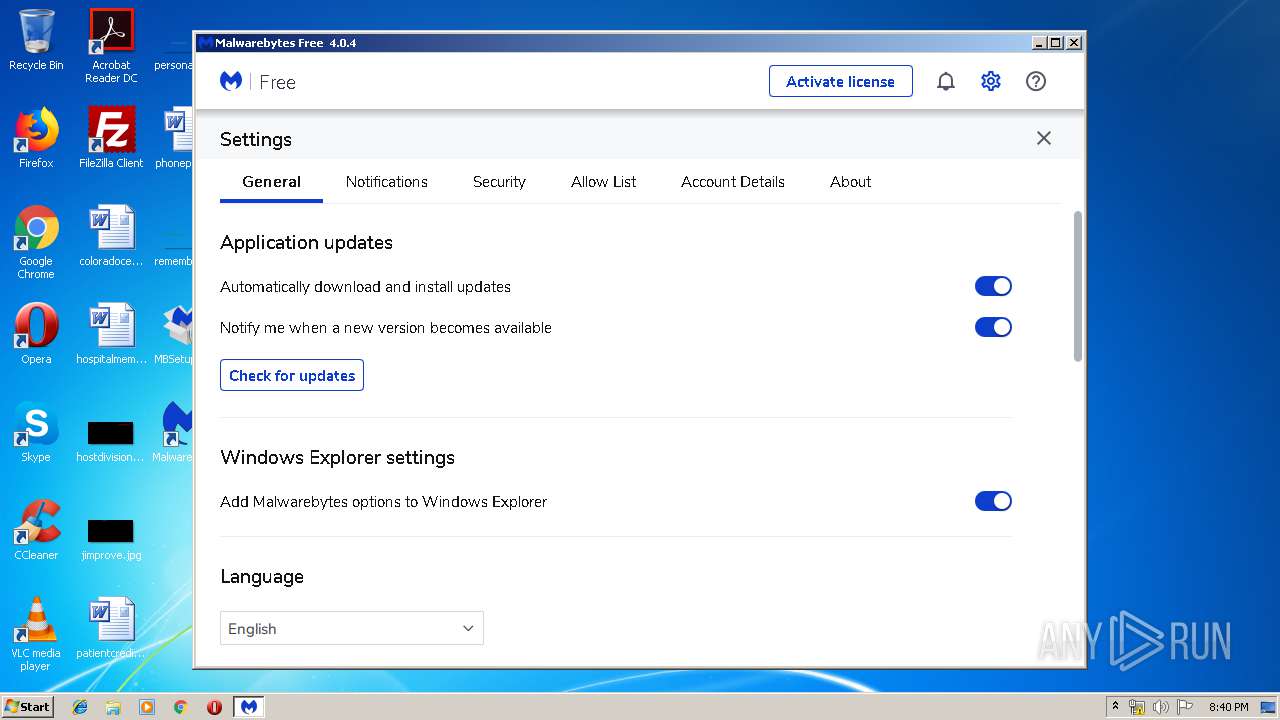The image size is (1280, 720).
Task: Open Recycle Bin desktop icon
Action: 36,40
